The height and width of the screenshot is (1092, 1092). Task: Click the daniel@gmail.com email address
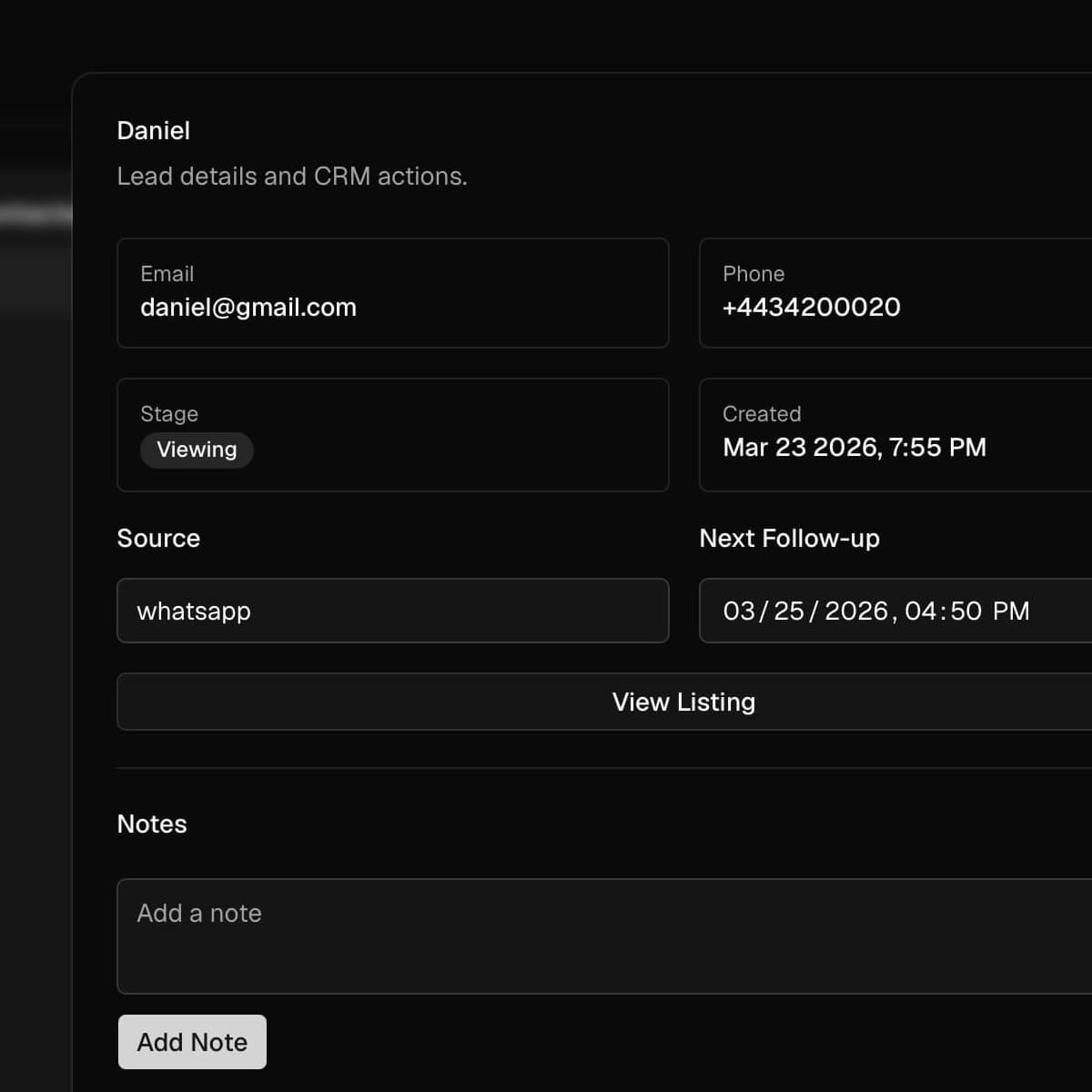[248, 308]
